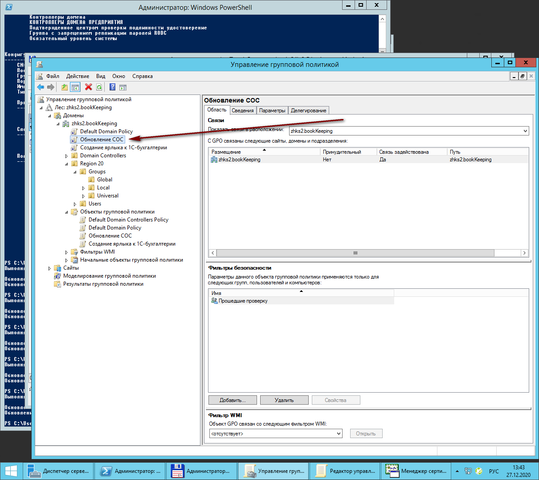Viewport: 539px width, 480px height.
Task: Select Создание ярлыка к 1С-бухгалтерии linked under domain
Action: (123, 148)
